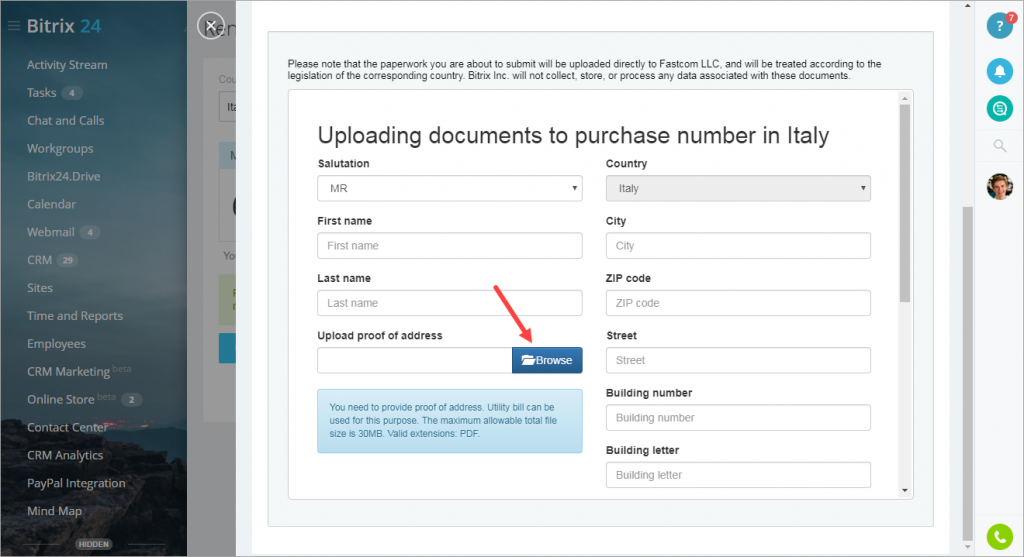Click the First name input field

click(x=450, y=246)
